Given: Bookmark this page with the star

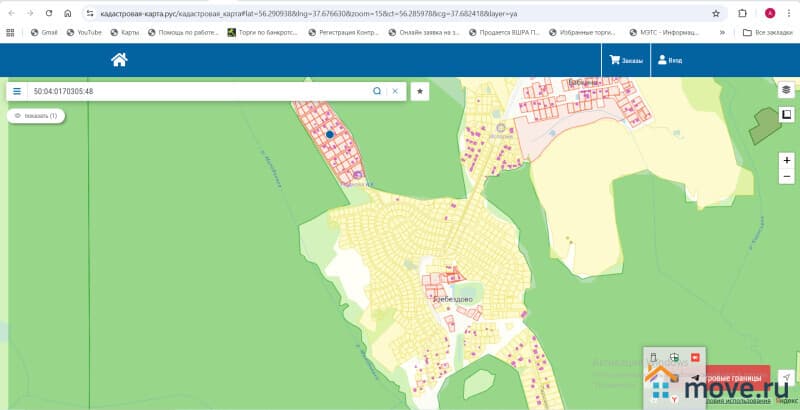Looking at the screenshot, I should point(716,13).
